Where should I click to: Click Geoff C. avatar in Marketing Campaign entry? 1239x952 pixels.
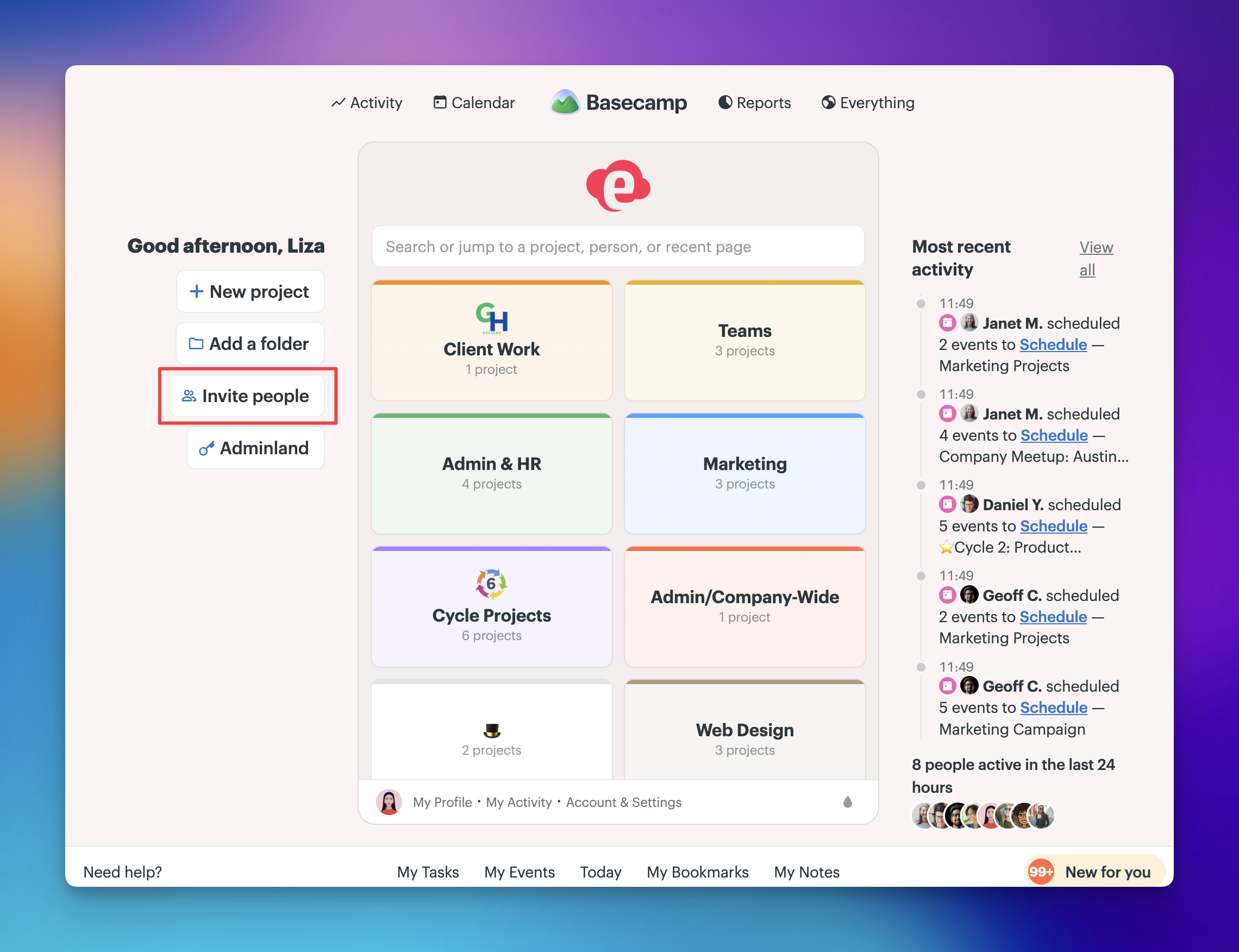coord(969,685)
